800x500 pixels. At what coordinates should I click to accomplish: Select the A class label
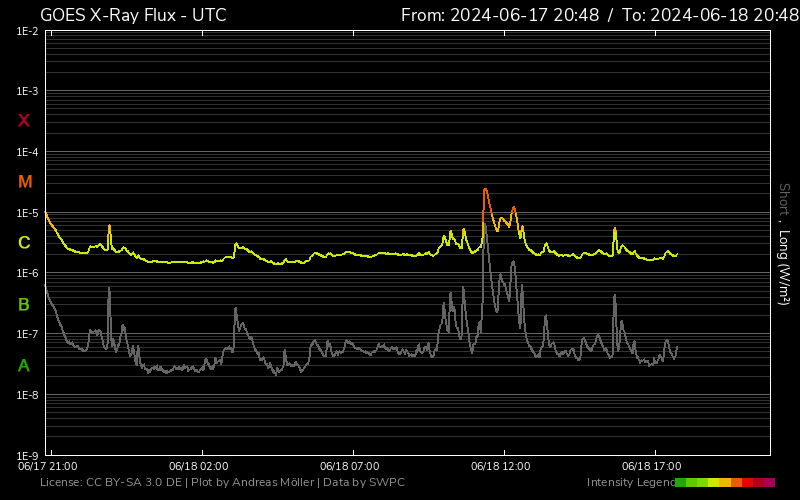point(24,366)
